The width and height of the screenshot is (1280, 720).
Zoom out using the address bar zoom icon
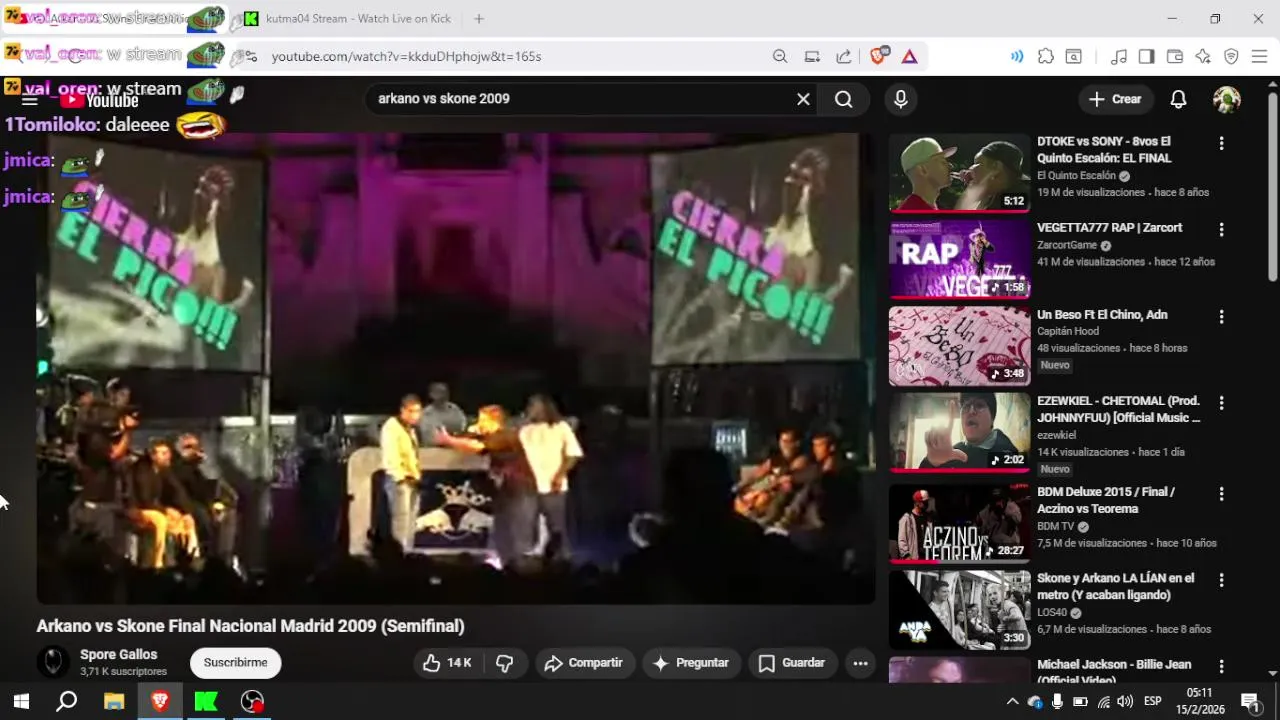tap(780, 57)
